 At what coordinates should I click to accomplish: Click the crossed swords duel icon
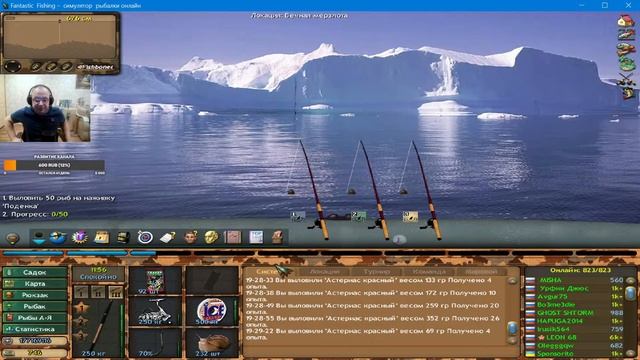point(626,79)
